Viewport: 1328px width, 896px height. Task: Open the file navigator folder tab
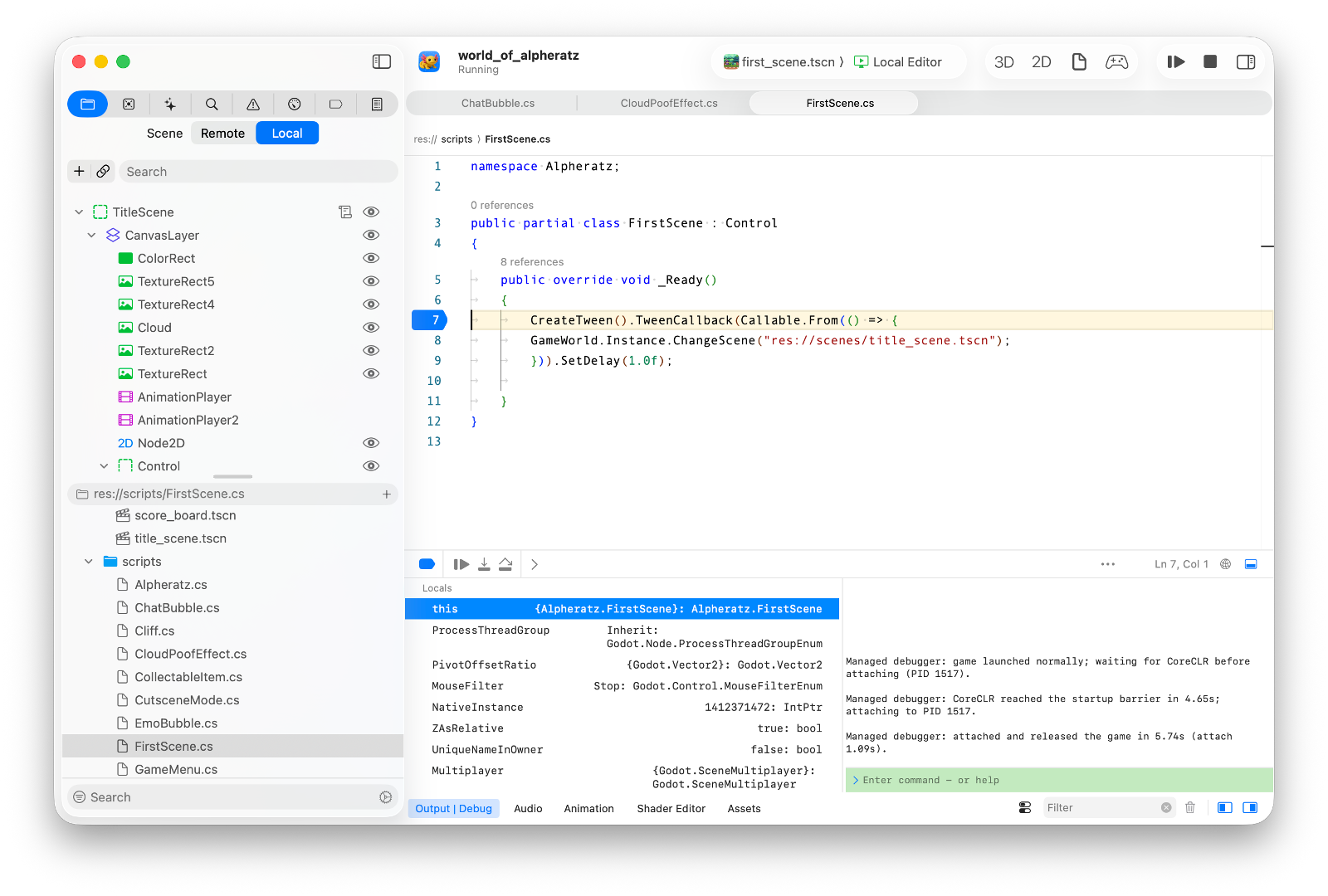point(88,104)
